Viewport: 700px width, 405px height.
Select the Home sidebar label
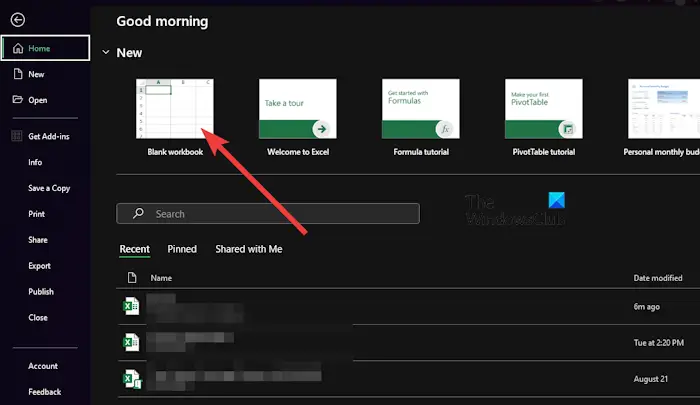pyautogui.click(x=39, y=48)
